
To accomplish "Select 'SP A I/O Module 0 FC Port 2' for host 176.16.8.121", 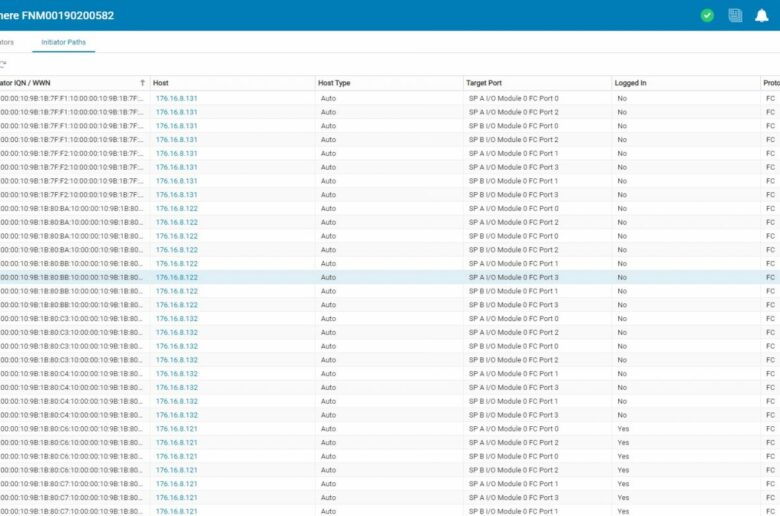I will tap(513, 443).
